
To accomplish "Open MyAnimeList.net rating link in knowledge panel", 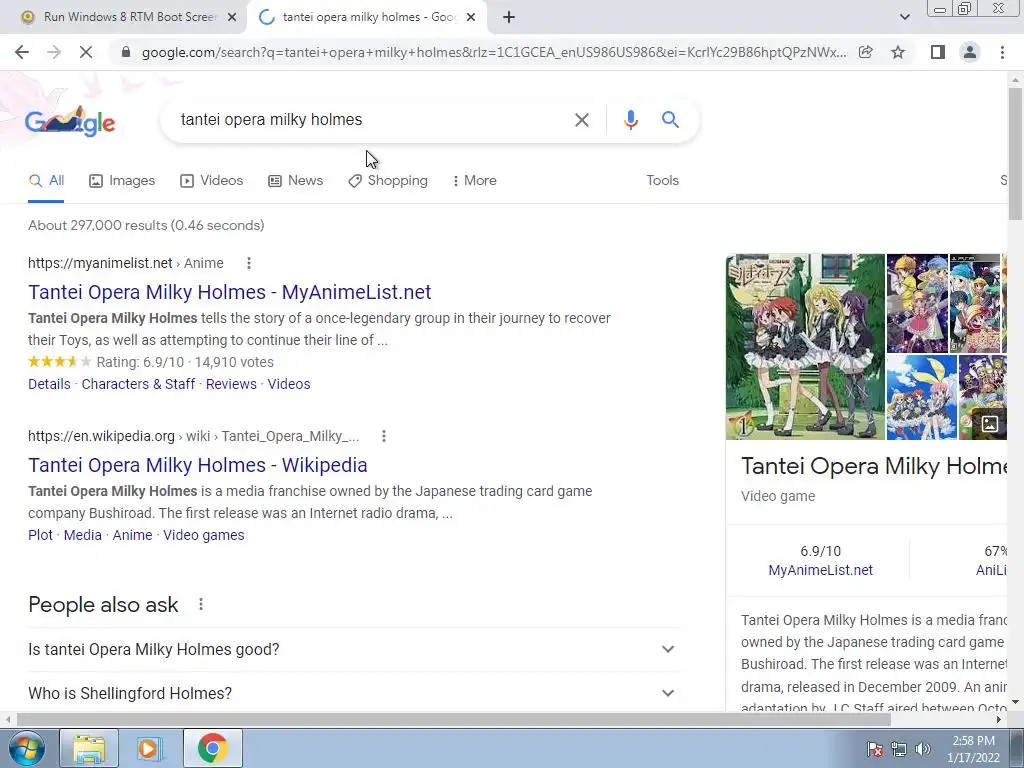I will pyautogui.click(x=820, y=570).
